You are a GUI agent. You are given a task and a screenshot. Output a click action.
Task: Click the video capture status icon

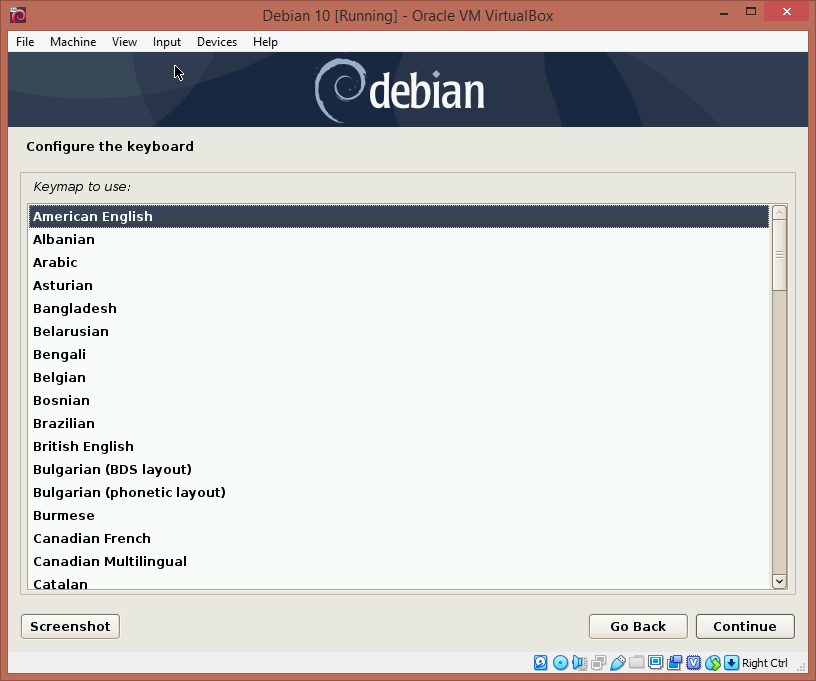coord(674,662)
